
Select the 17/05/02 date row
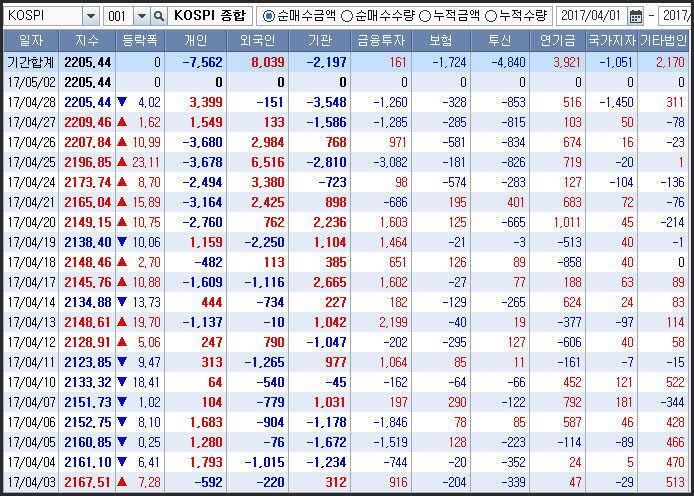point(346,82)
